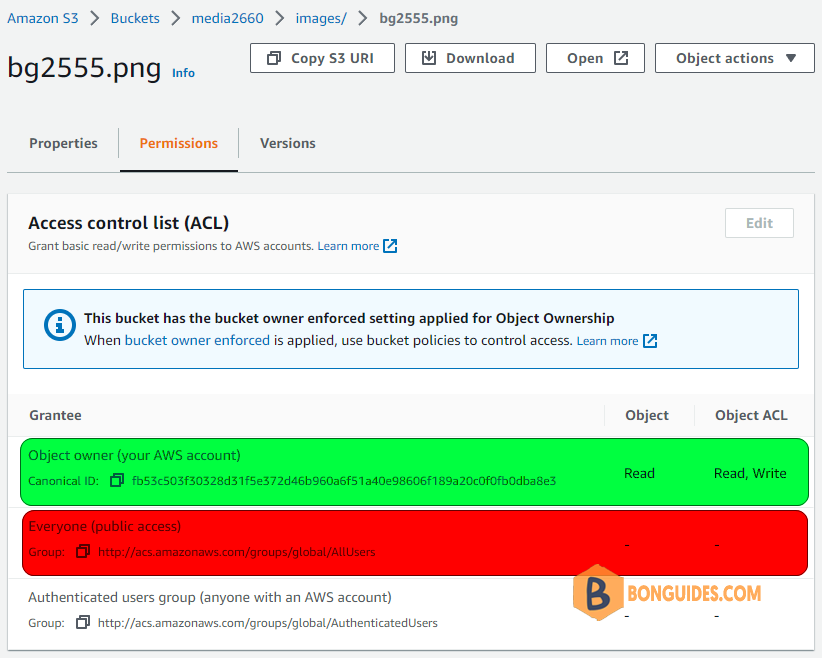Image resolution: width=822 pixels, height=658 pixels.
Task: Click the info circle icon in banner
Action: click(x=60, y=325)
